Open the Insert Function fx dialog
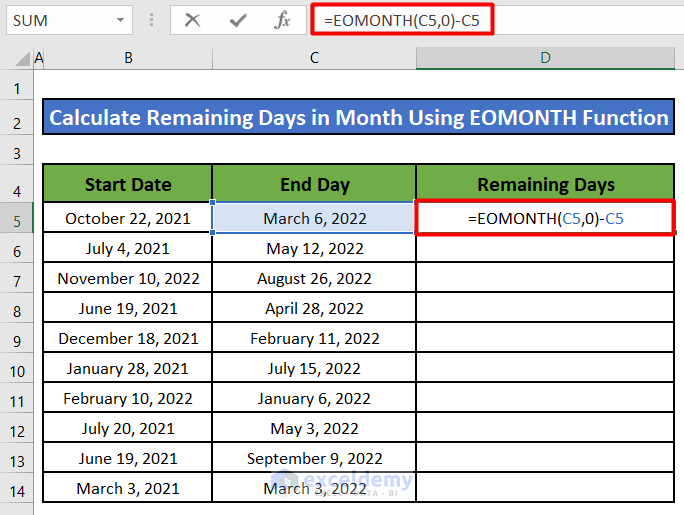684x515 pixels. pos(283,20)
